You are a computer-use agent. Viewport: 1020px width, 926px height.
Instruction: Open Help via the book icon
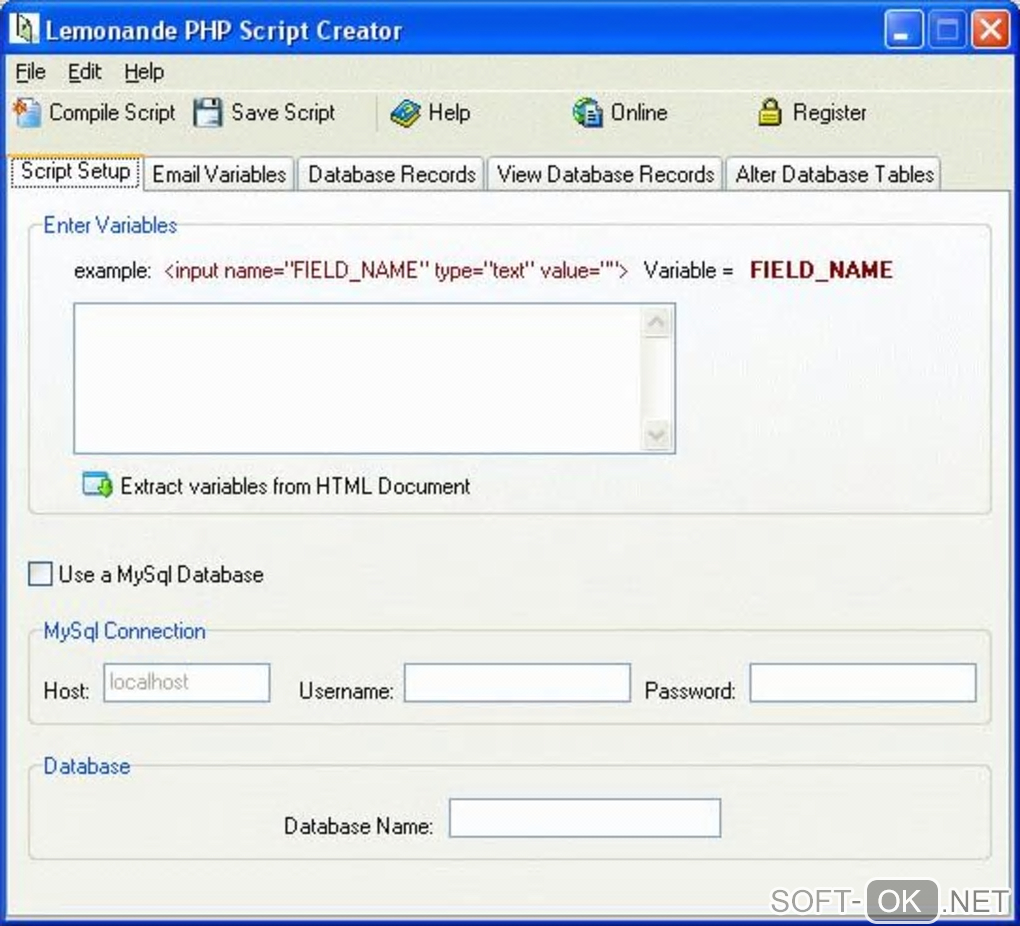(x=405, y=114)
